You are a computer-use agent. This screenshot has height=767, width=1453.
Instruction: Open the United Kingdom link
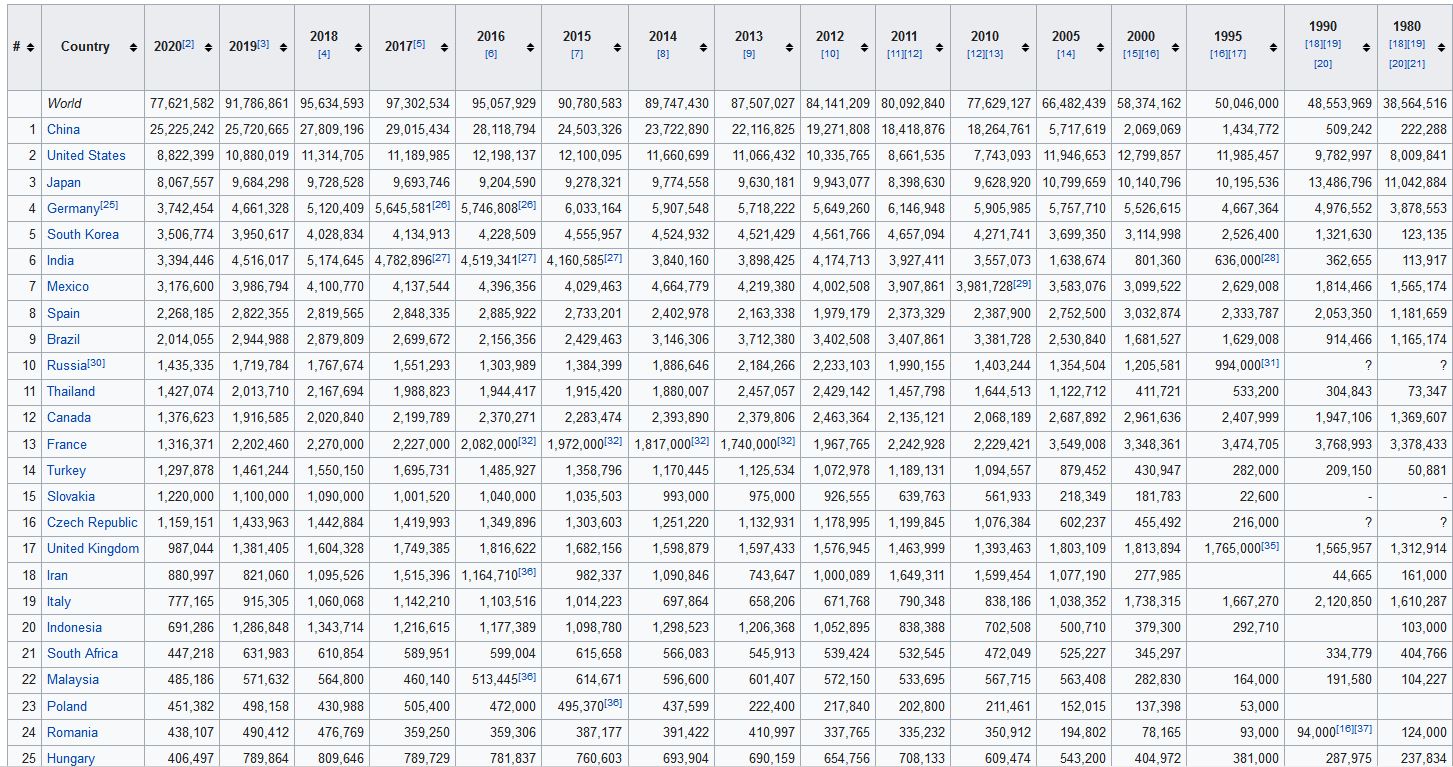tap(93, 548)
